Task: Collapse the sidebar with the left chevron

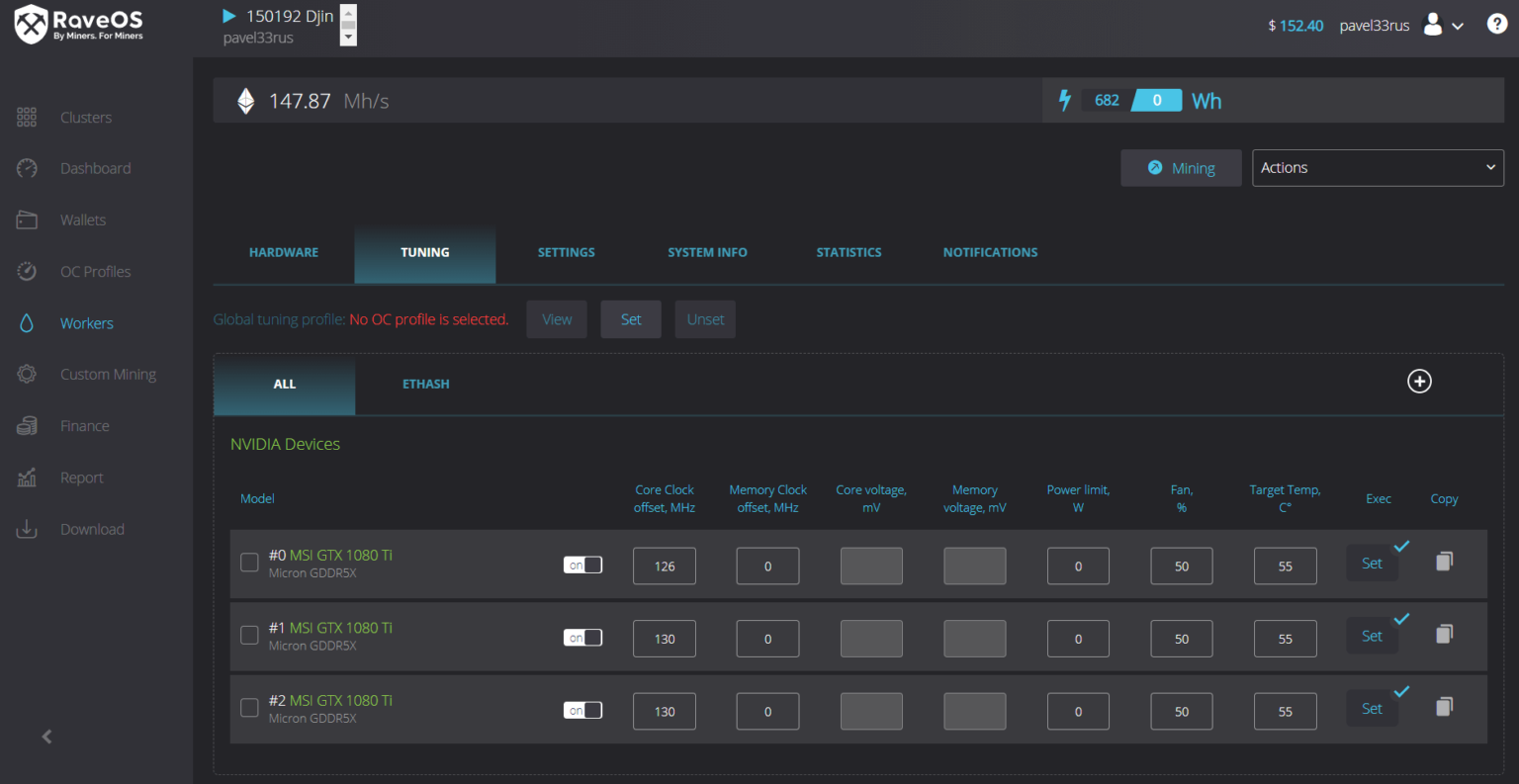Action: pyautogui.click(x=46, y=737)
